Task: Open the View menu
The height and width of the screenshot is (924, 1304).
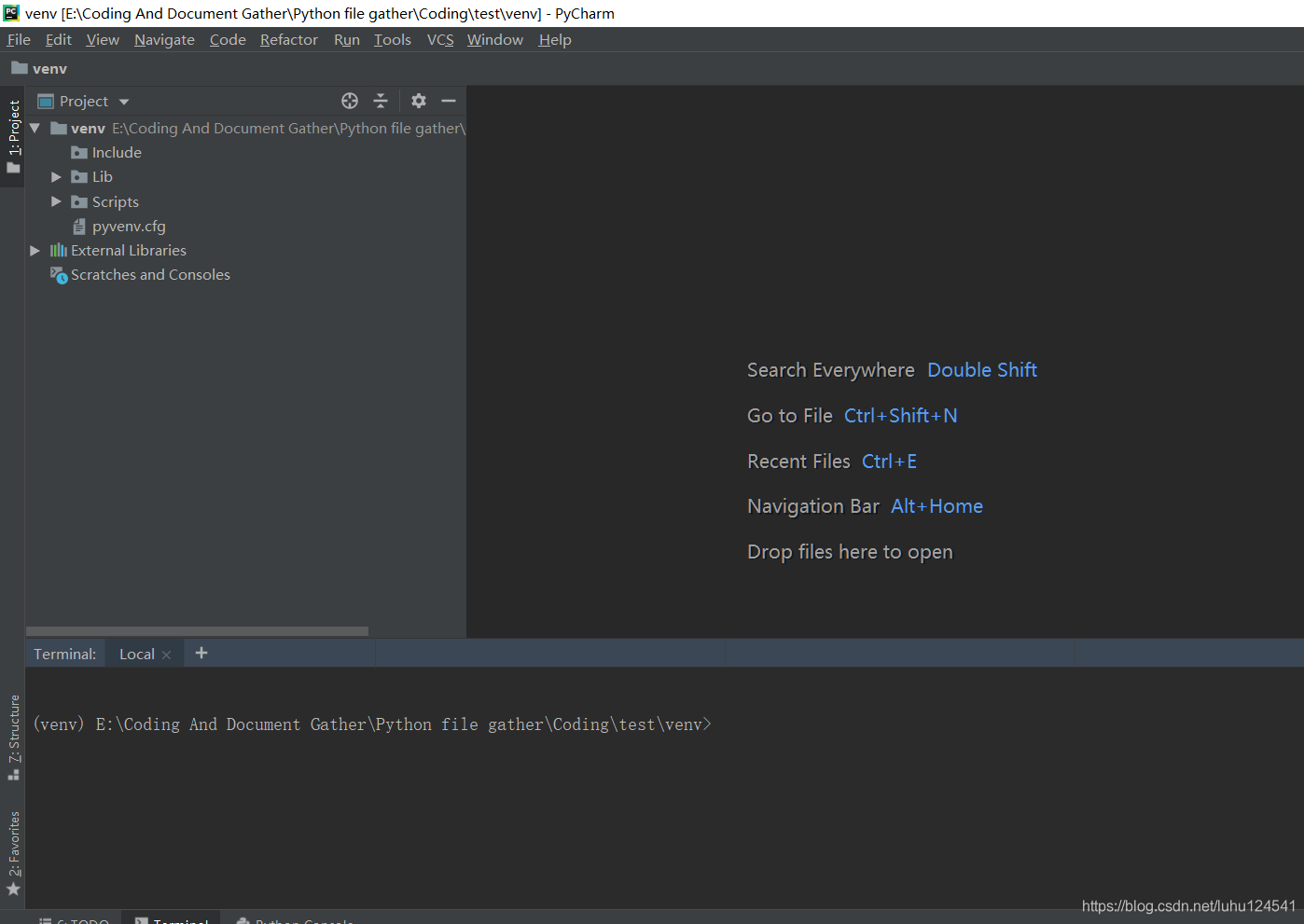Action: [103, 39]
